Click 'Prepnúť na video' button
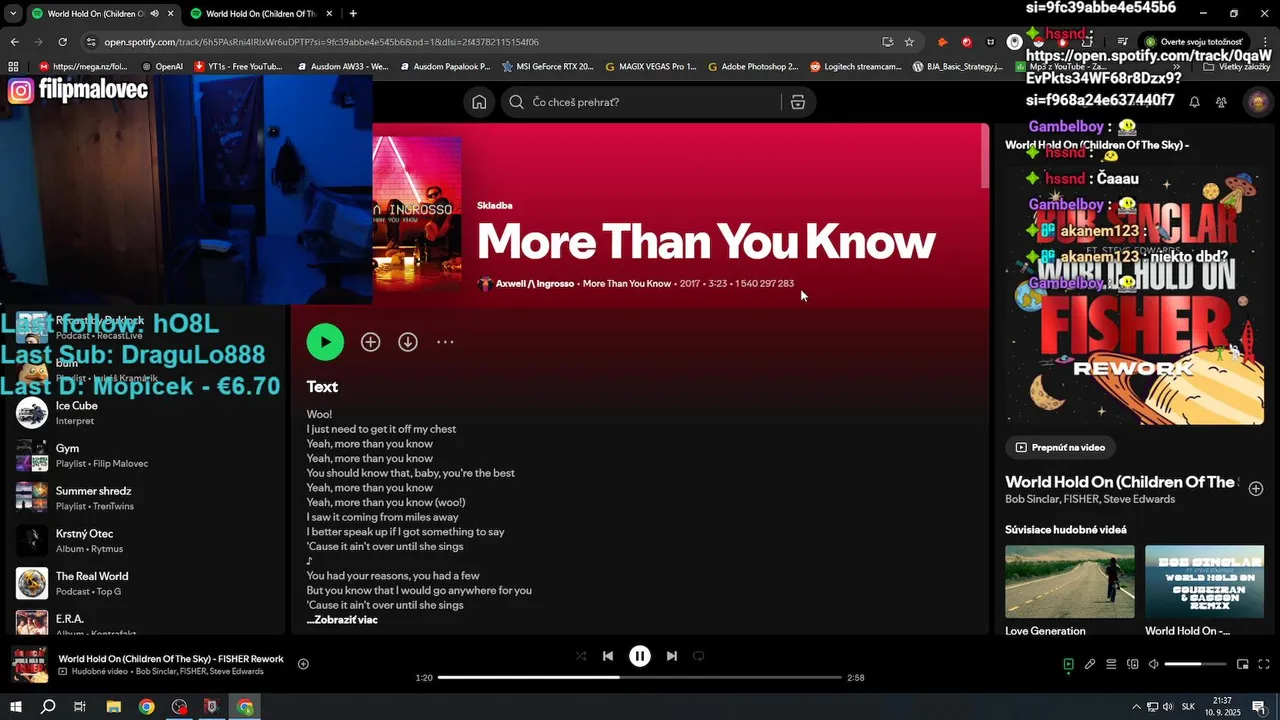This screenshot has height=720, width=1280. [1061, 448]
